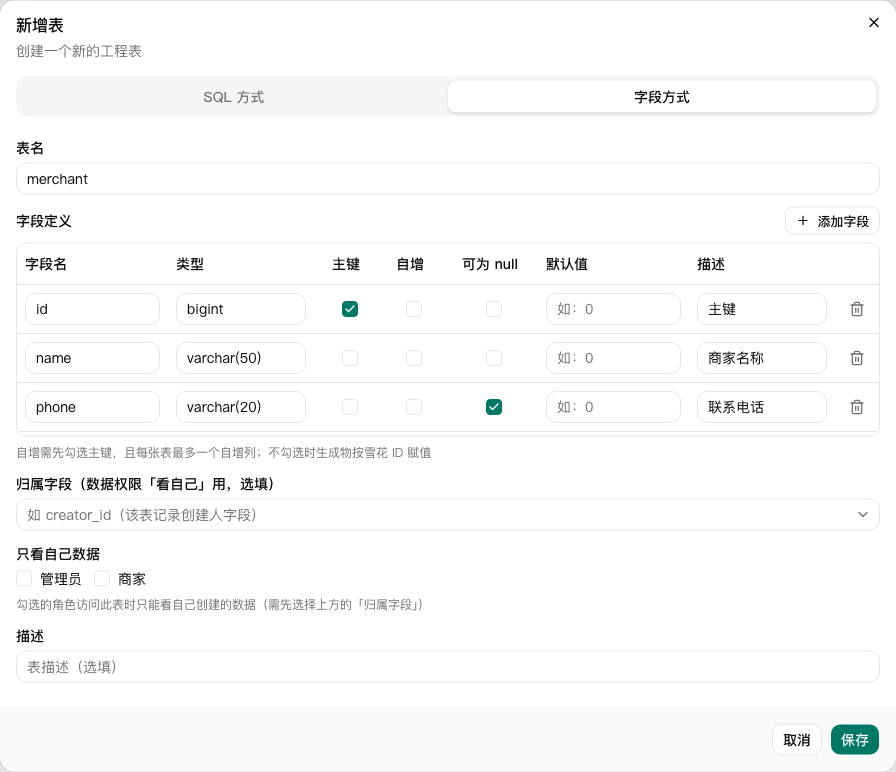Edit 联系电话 description field
This screenshot has width=896, height=772.
[x=762, y=407]
